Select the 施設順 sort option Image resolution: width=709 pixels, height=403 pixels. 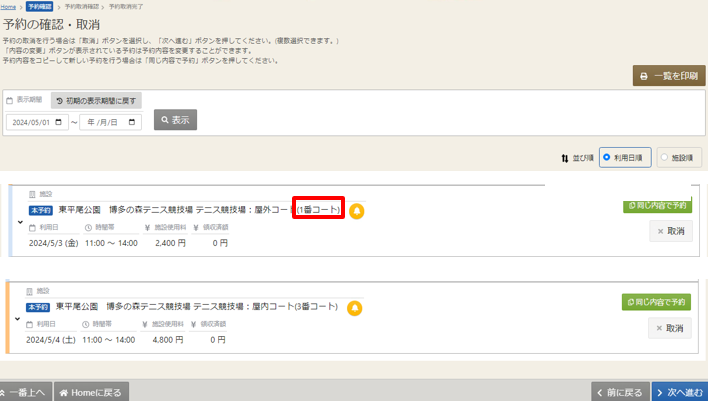tap(680, 157)
